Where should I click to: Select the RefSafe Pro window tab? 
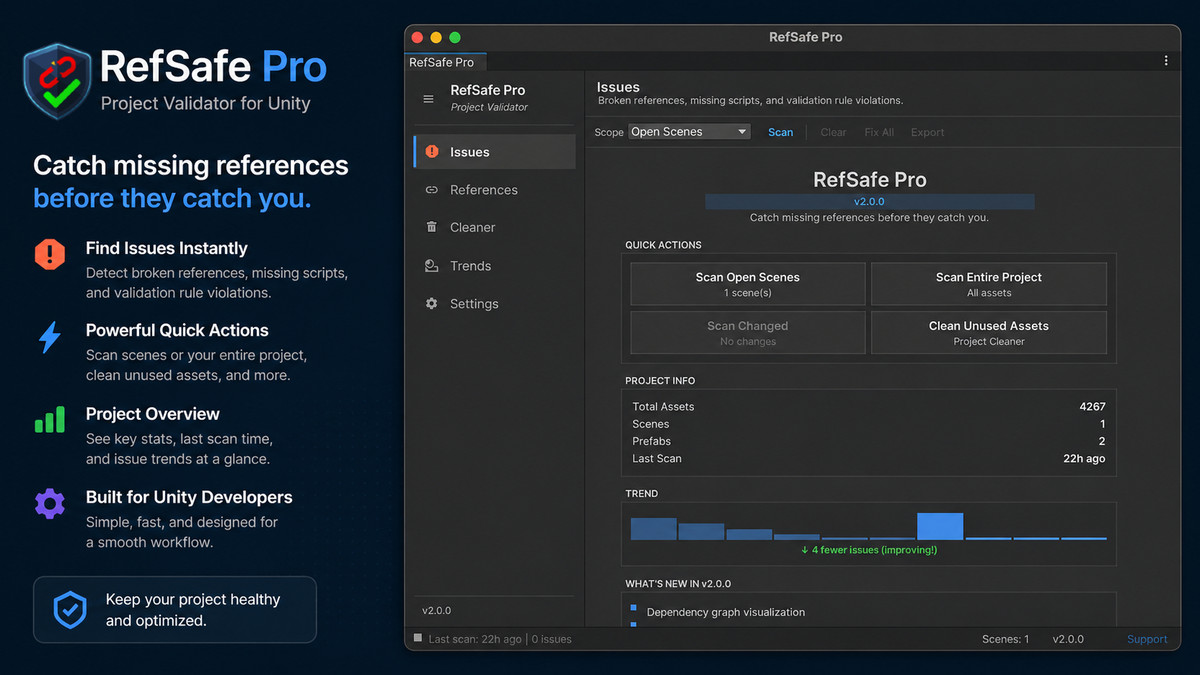point(445,62)
